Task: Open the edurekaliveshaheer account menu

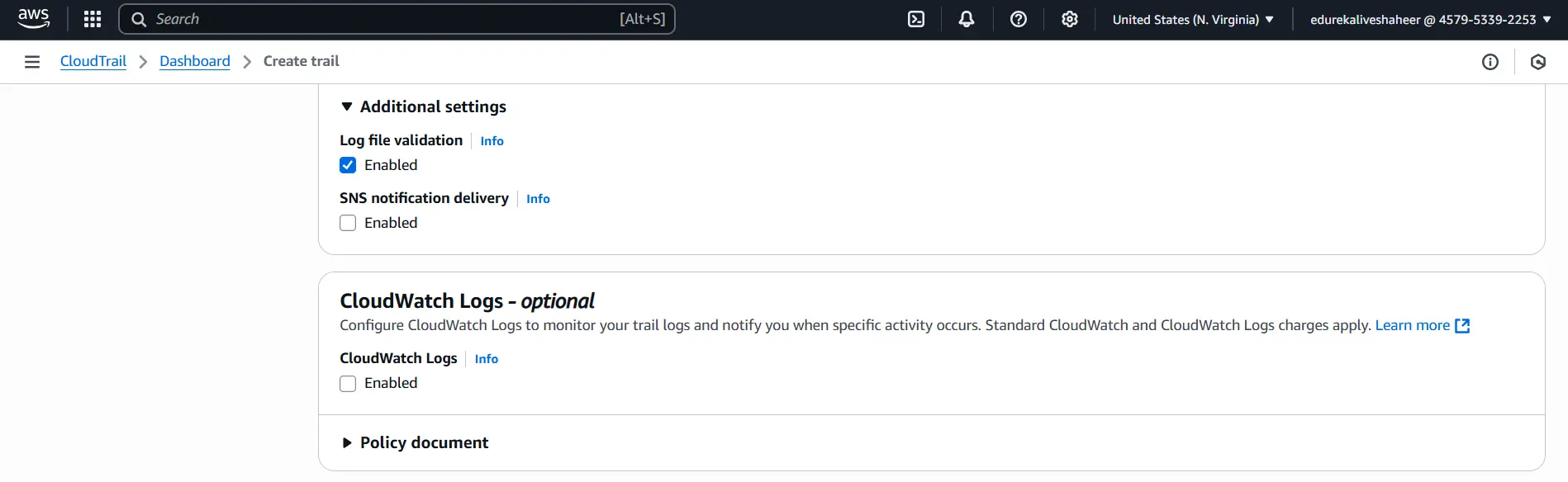Action: coord(1430,19)
